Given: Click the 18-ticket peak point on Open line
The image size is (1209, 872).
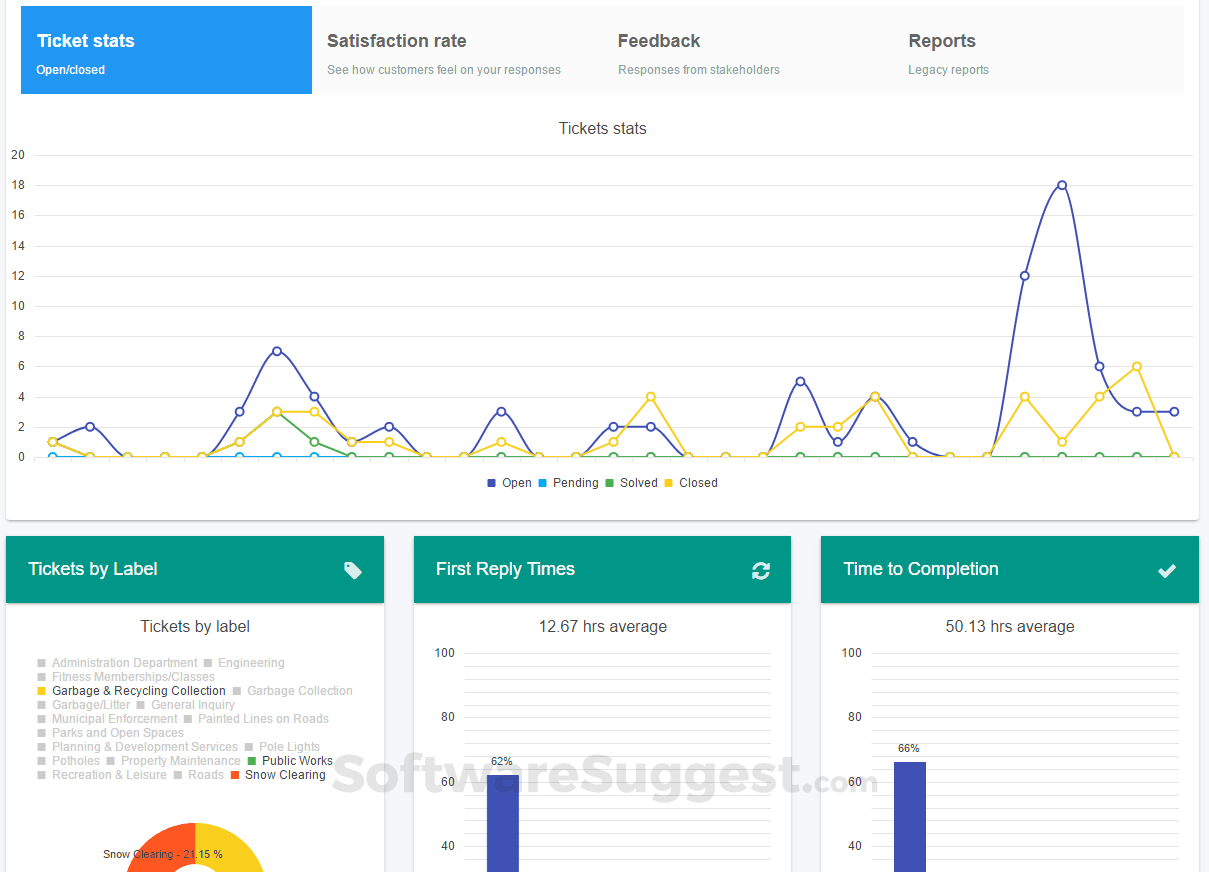Looking at the screenshot, I should point(1062,185).
